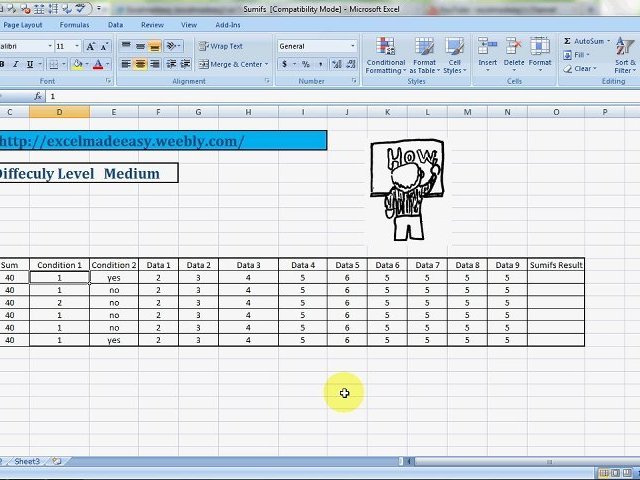Open Merge & Center dropdown arrow
Image resolution: width=640 pixels, height=480 pixels.
click(267, 64)
